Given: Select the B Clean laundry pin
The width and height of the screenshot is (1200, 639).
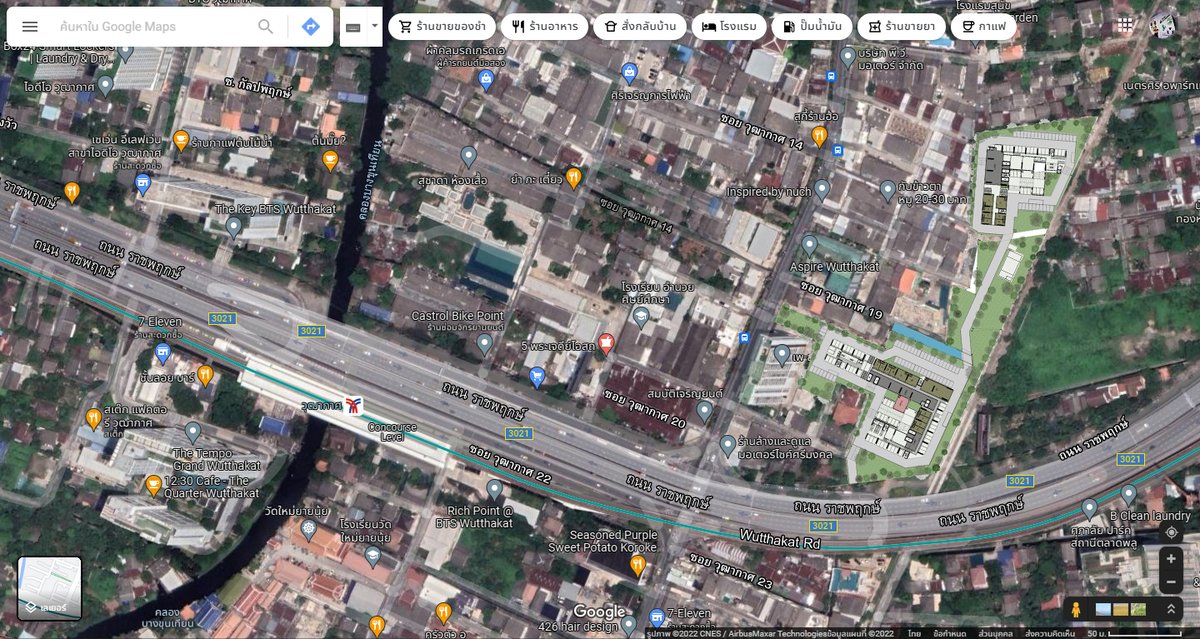Looking at the screenshot, I should pos(1129,494).
